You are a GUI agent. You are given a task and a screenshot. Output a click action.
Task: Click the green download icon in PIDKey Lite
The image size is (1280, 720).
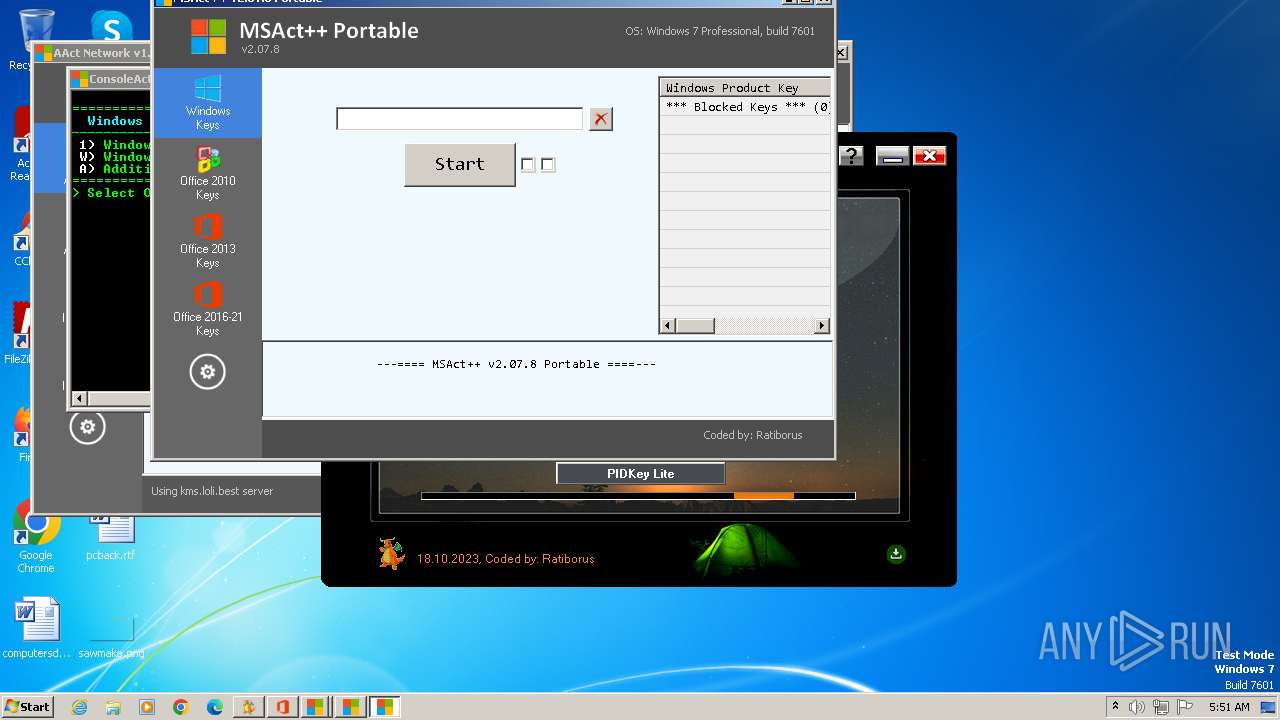pyautogui.click(x=896, y=553)
